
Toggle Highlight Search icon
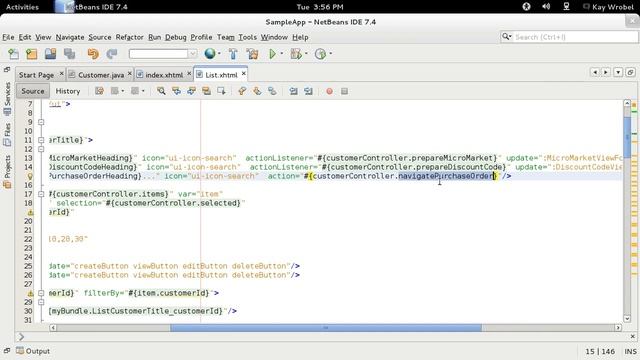point(207,91)
